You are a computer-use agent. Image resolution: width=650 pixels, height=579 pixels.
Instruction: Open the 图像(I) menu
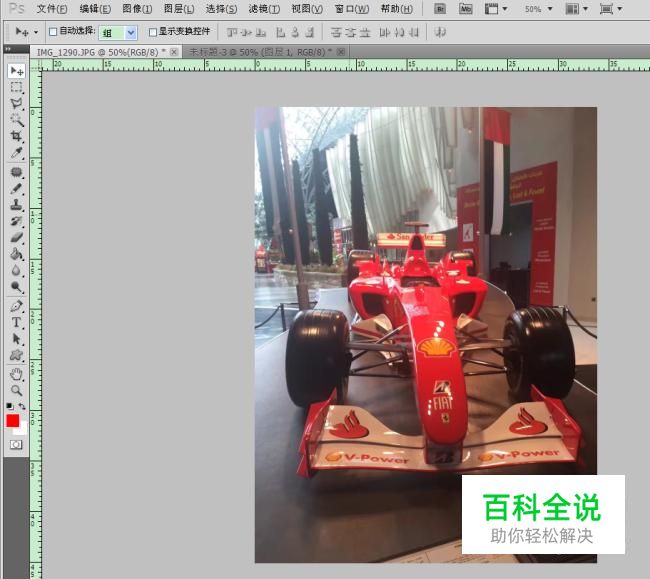click(x=137, y=9)
